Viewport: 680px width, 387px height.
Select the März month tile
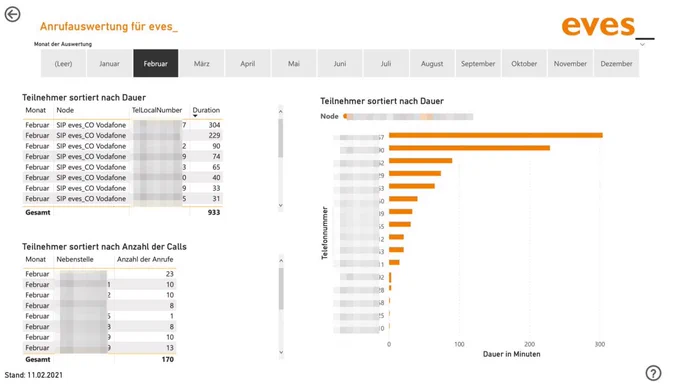[x=202, y=63]
